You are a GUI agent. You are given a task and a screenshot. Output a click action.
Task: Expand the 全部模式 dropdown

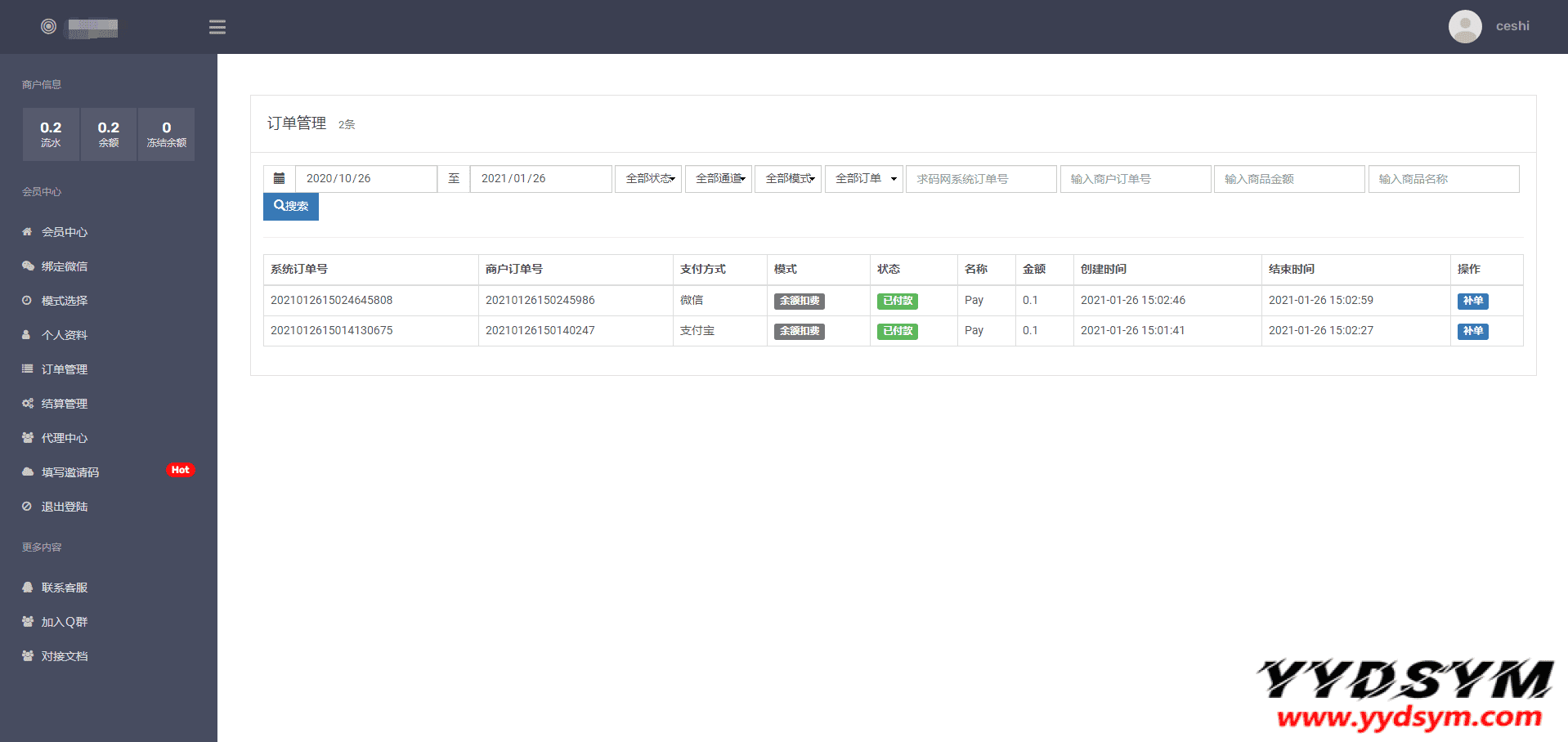(788, 179)
